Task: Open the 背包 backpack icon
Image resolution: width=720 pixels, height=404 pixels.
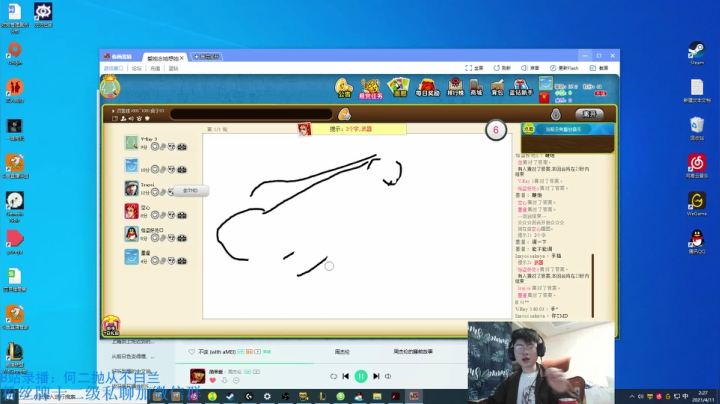Action: click(497, 87)
